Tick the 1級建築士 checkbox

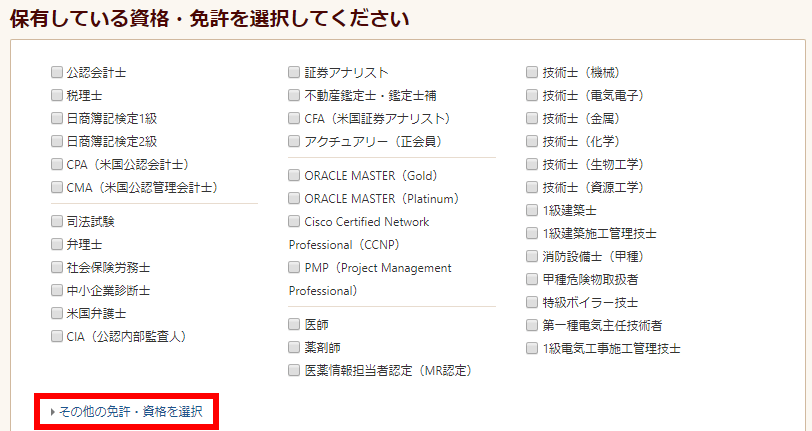pyautogui.click(x=532, y=210)
